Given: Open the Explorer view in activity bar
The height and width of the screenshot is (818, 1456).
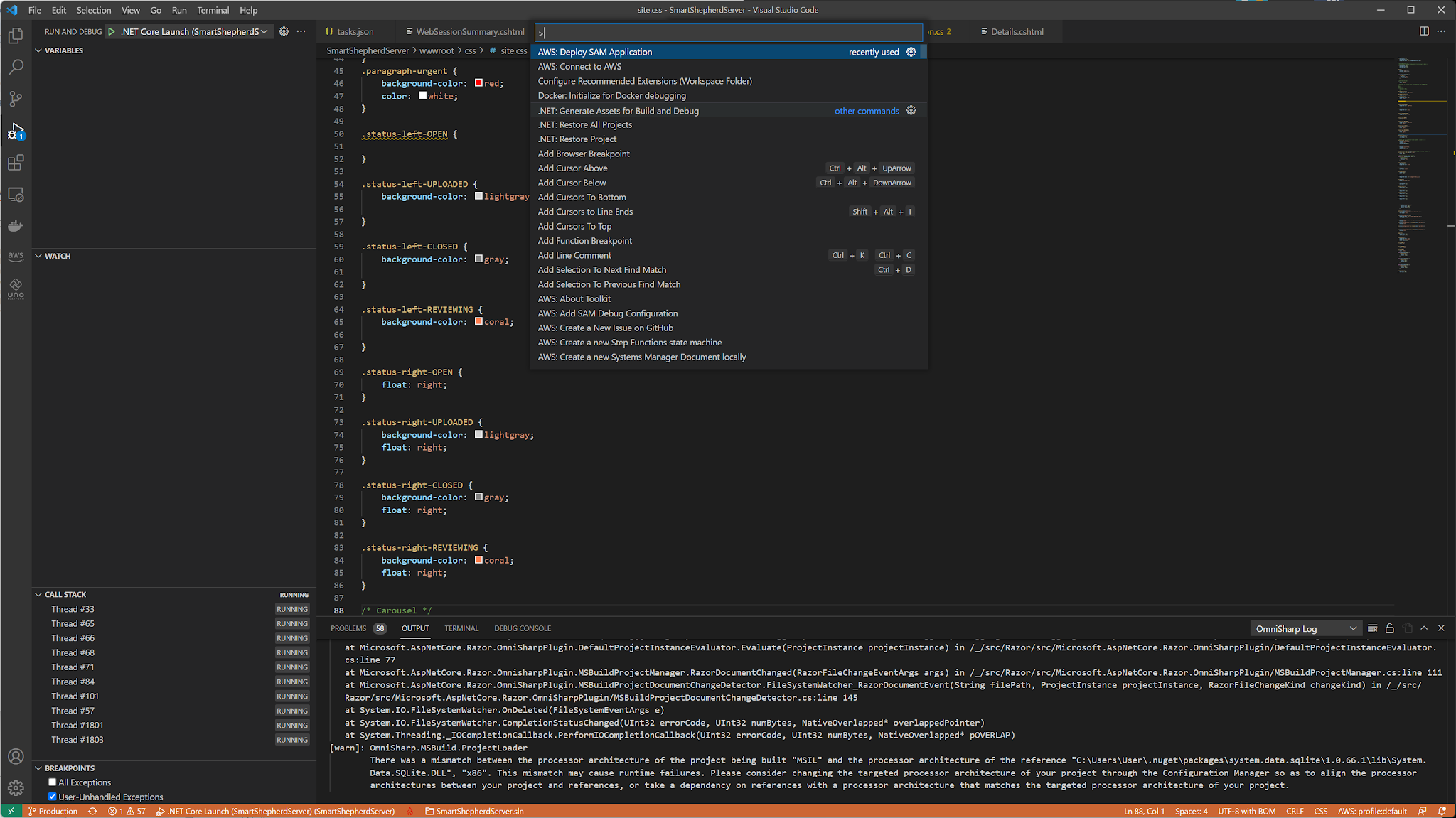Looking at the screenshot, I should (16, 36).
